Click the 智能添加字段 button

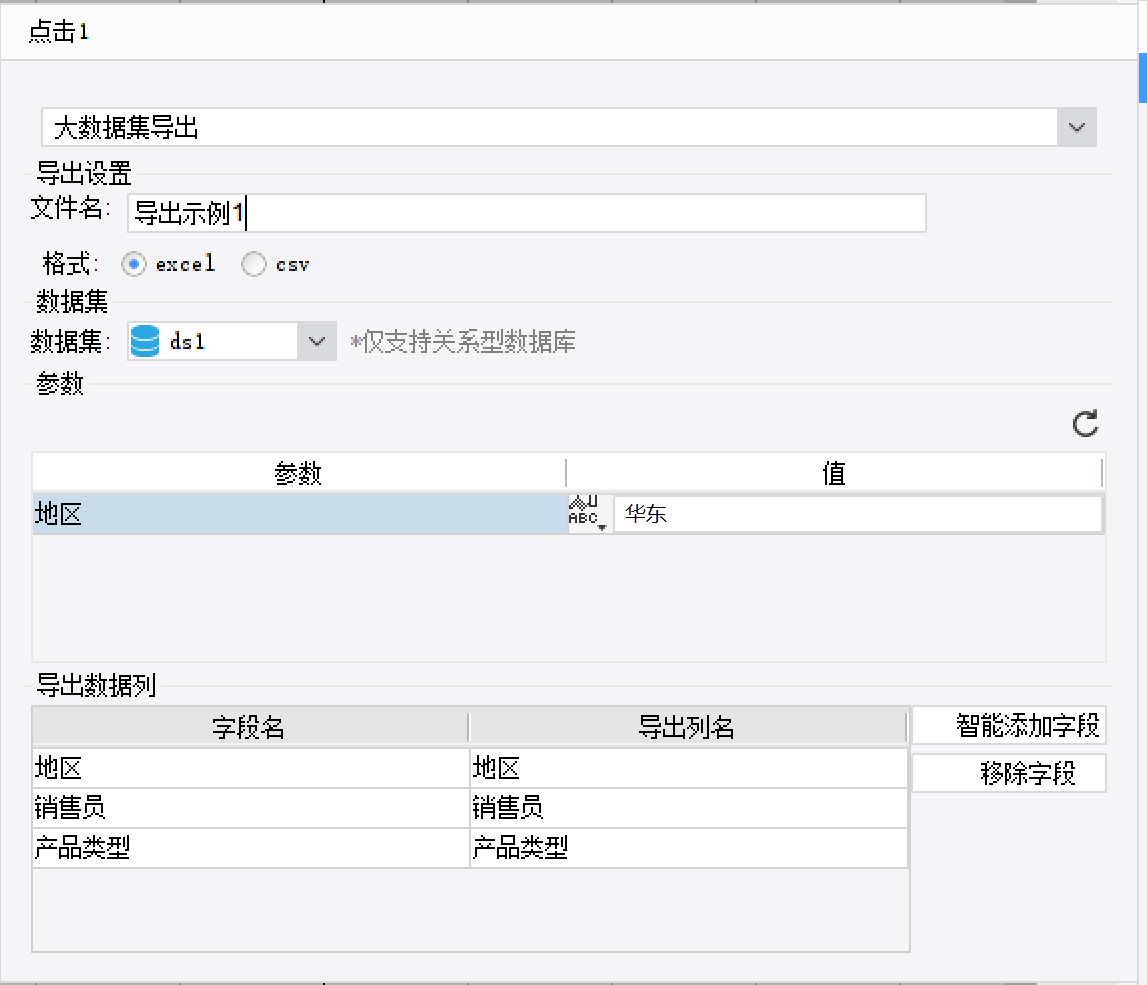pos(1008,726)
